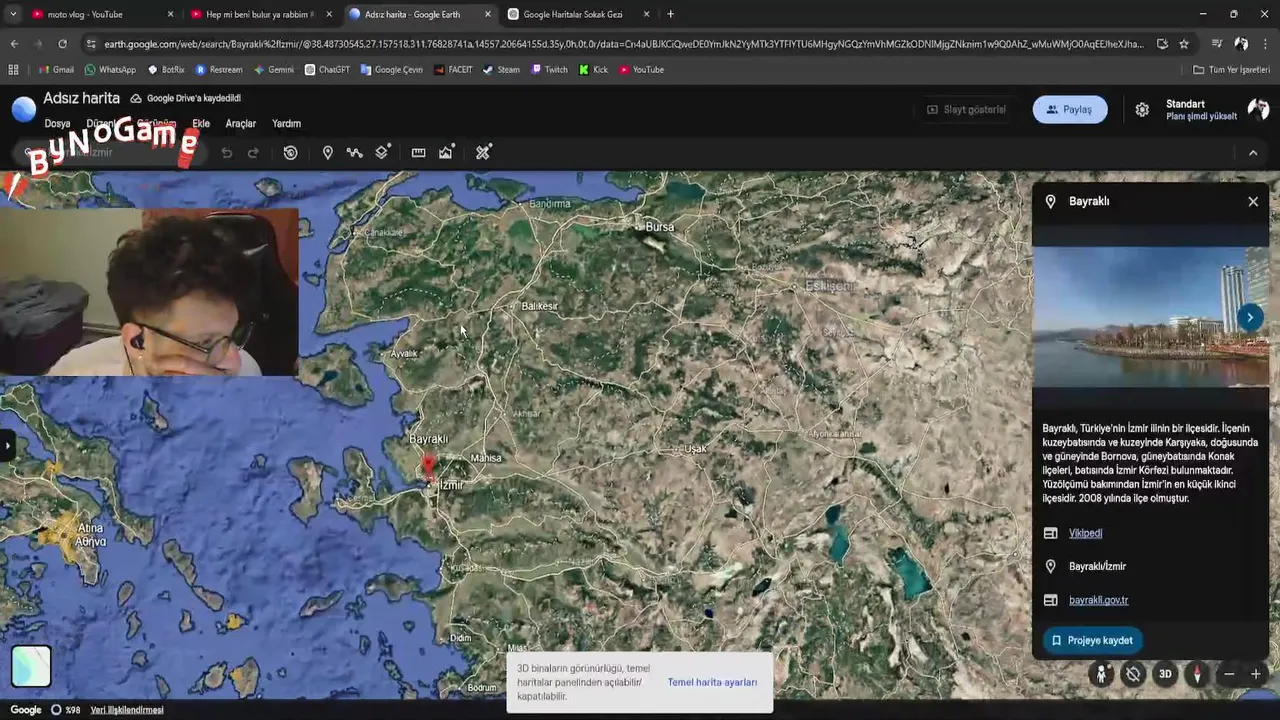Open the Tüm Yer İşaretleri folder
The image size is (1280, 720).
(1231, 70)
